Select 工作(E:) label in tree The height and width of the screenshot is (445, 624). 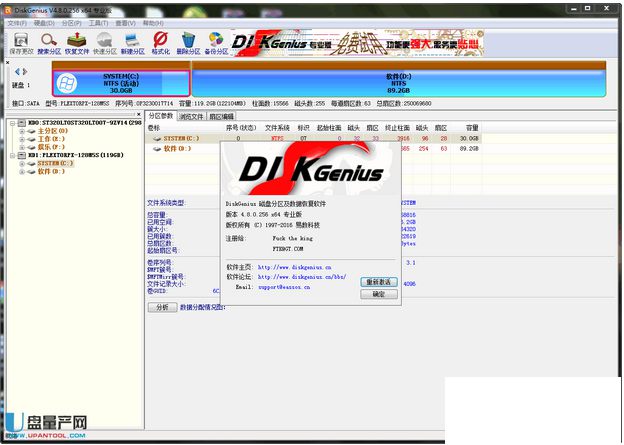click(x=51, y=139)
